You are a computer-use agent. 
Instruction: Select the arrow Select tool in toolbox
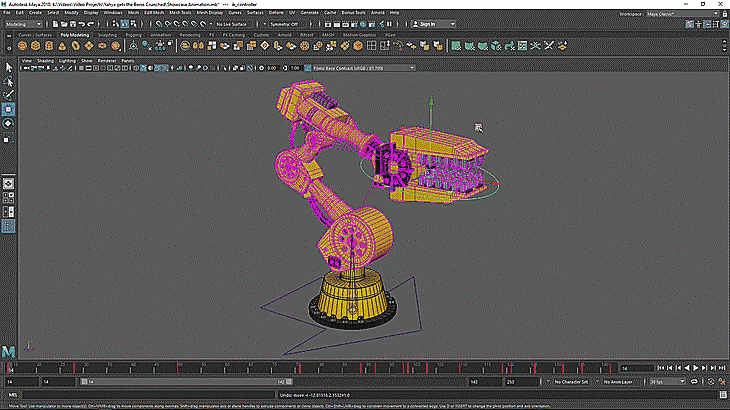coord(8,67)
